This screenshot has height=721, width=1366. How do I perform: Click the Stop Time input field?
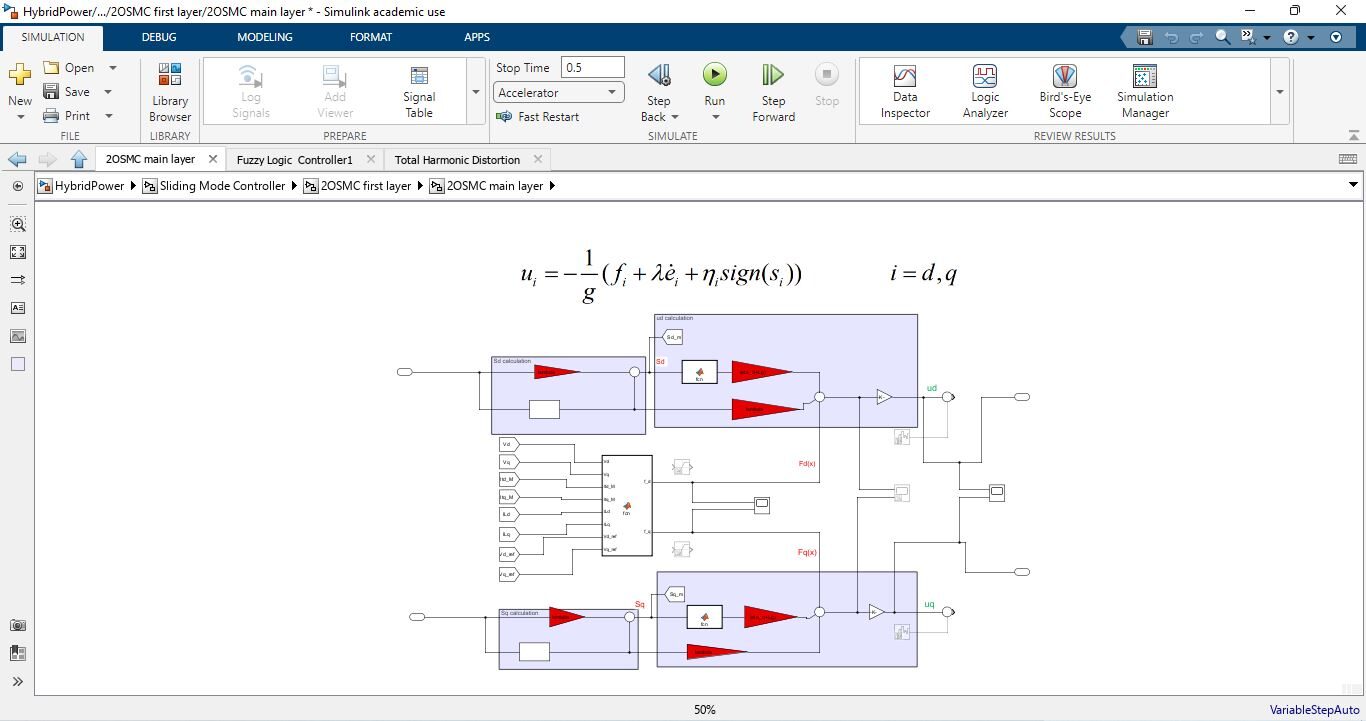click(592, 68)
